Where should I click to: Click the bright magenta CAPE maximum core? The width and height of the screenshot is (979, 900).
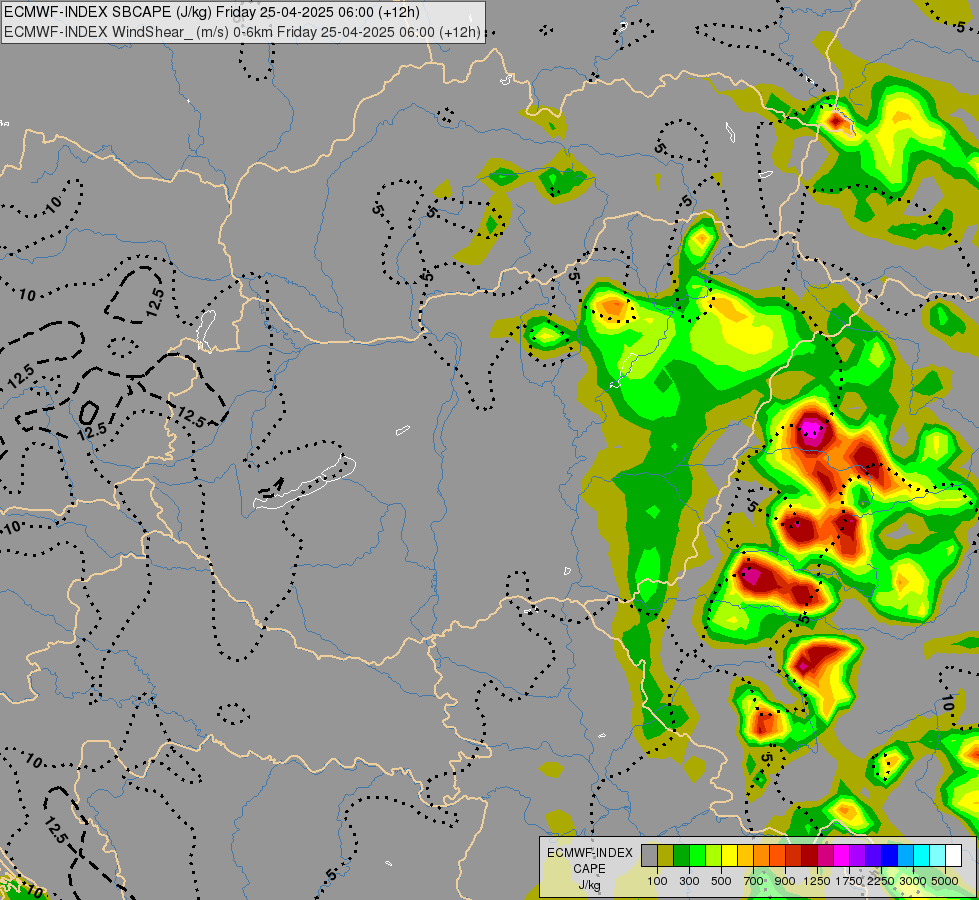(812, 430)
